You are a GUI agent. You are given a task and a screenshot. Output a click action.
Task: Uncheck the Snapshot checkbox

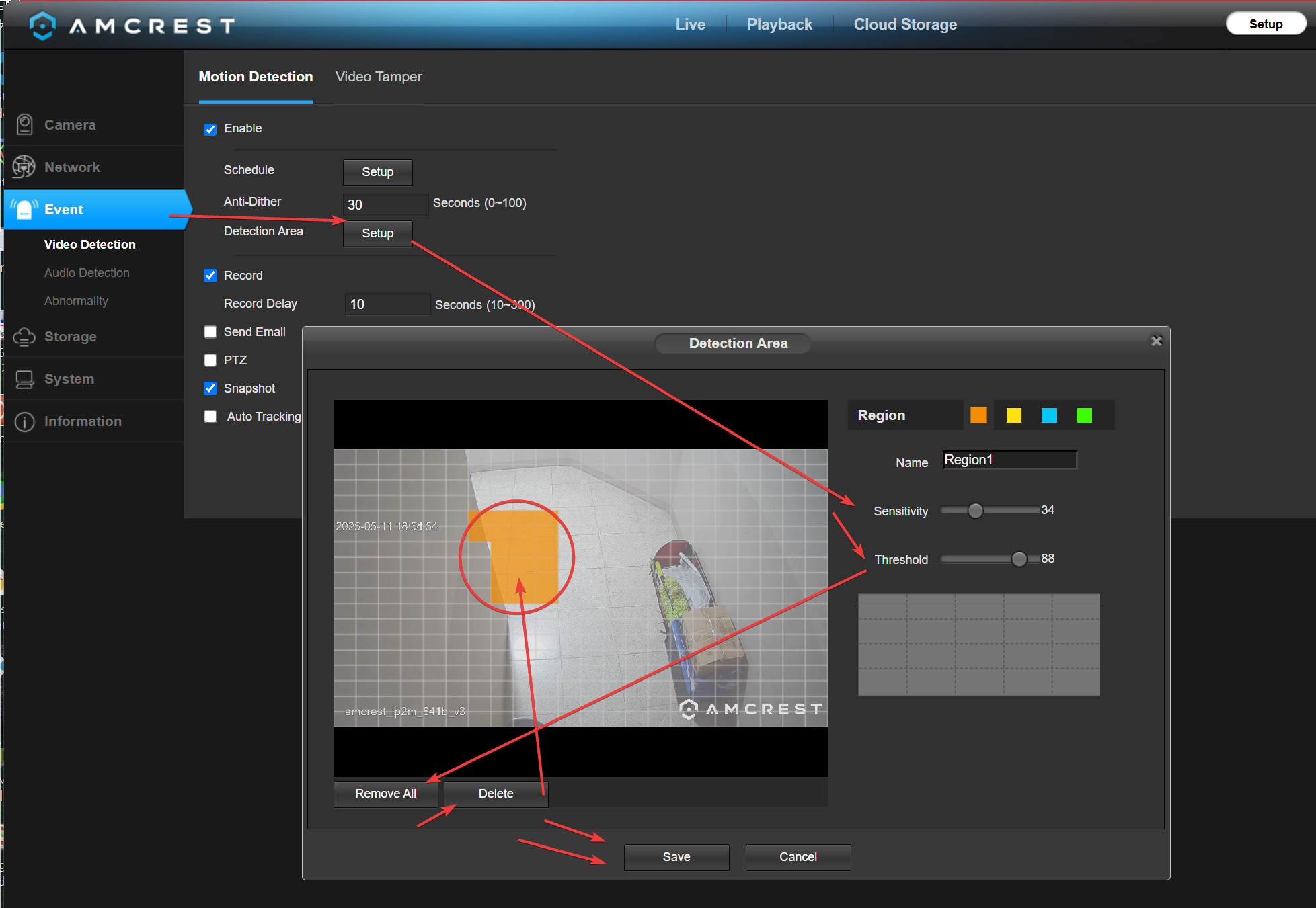pos(210,388)
